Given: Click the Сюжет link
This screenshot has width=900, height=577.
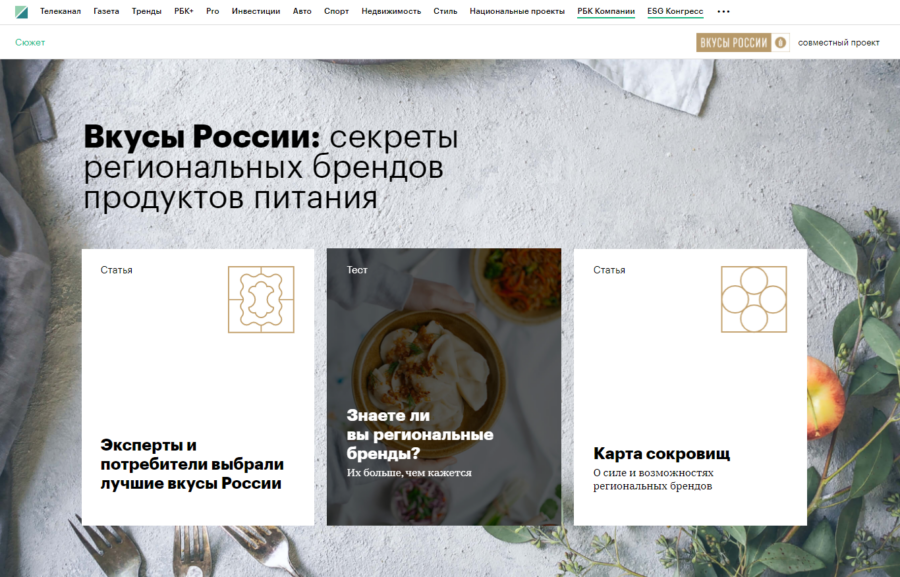Looking at the screenshot, I should pos(30,42).
